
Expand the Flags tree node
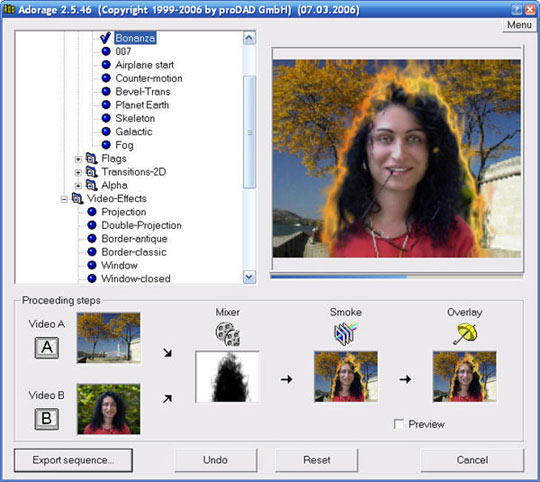(78, 159)
